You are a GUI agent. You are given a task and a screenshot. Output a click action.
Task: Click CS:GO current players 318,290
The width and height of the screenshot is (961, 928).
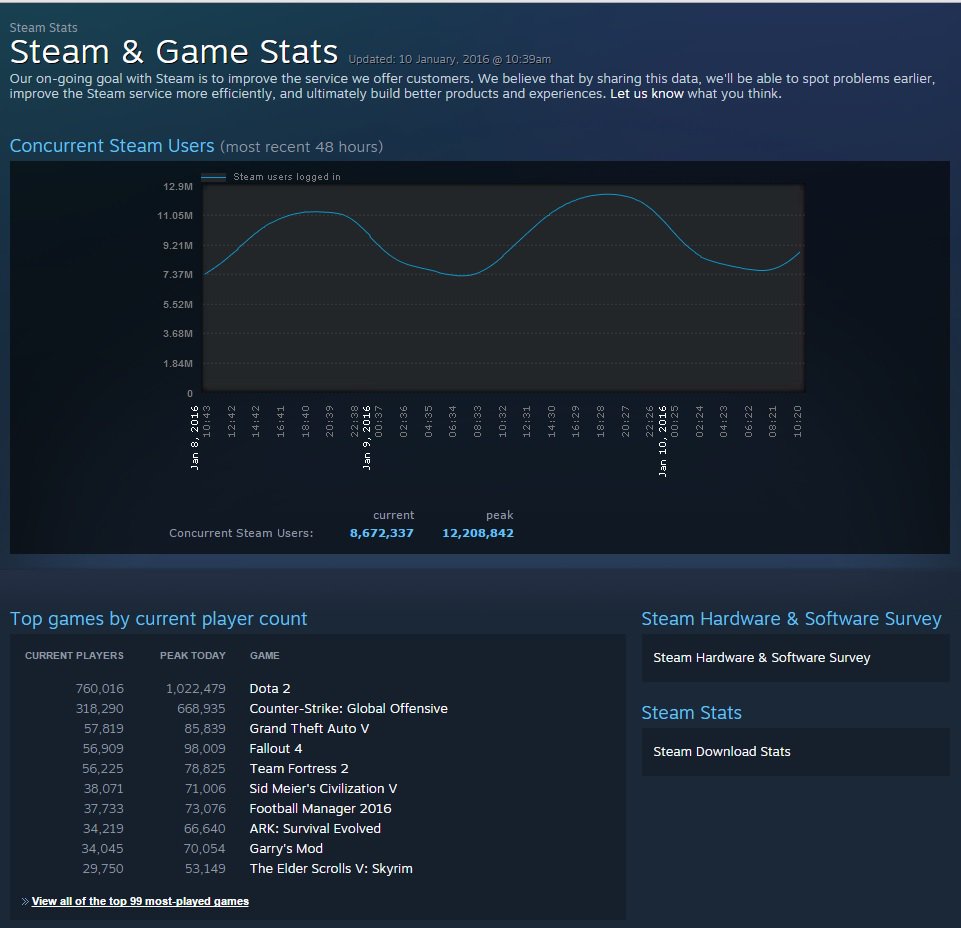[99, 709]
